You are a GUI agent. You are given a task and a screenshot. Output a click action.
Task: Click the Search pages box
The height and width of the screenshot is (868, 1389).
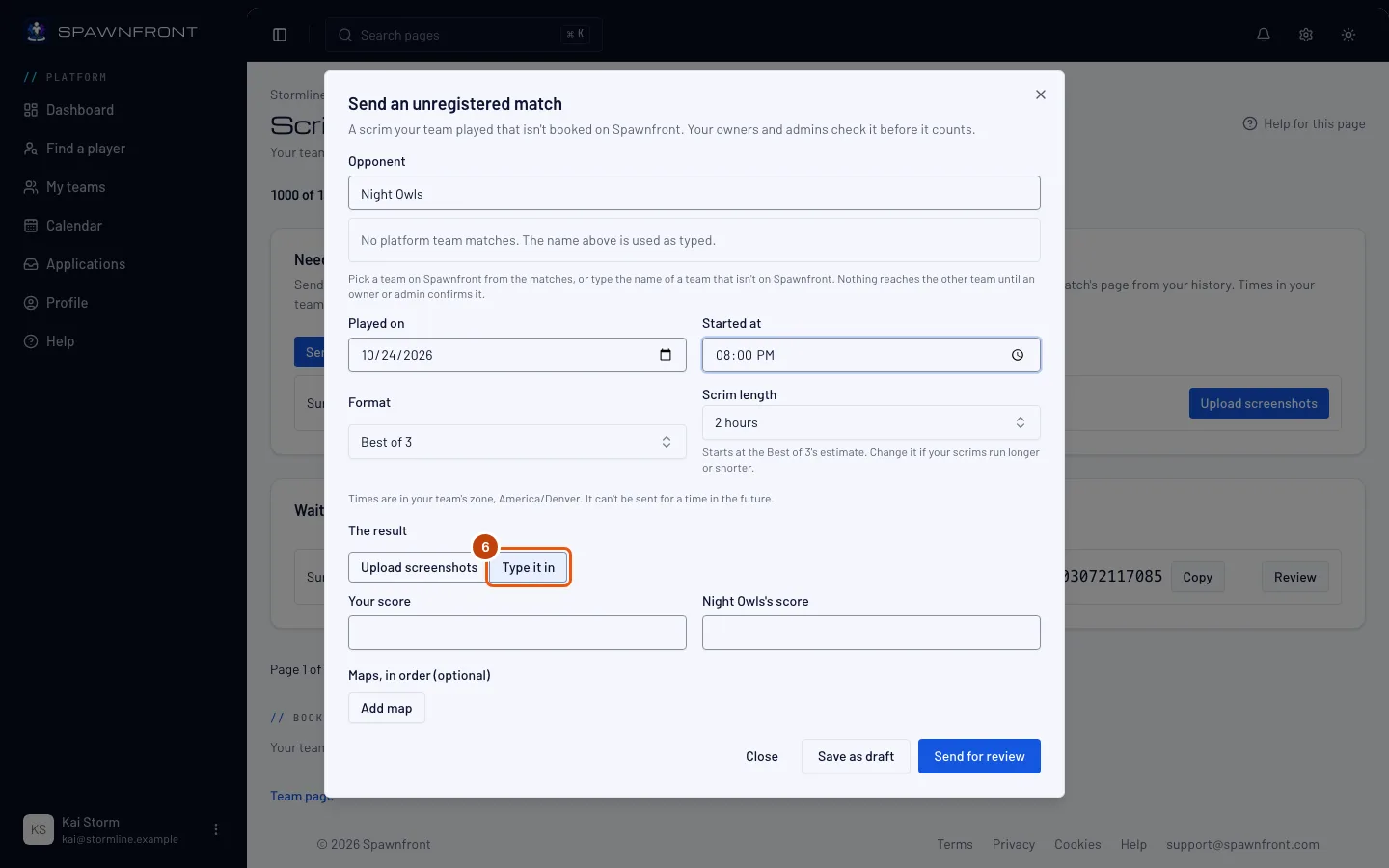click(x=464, y=35)
